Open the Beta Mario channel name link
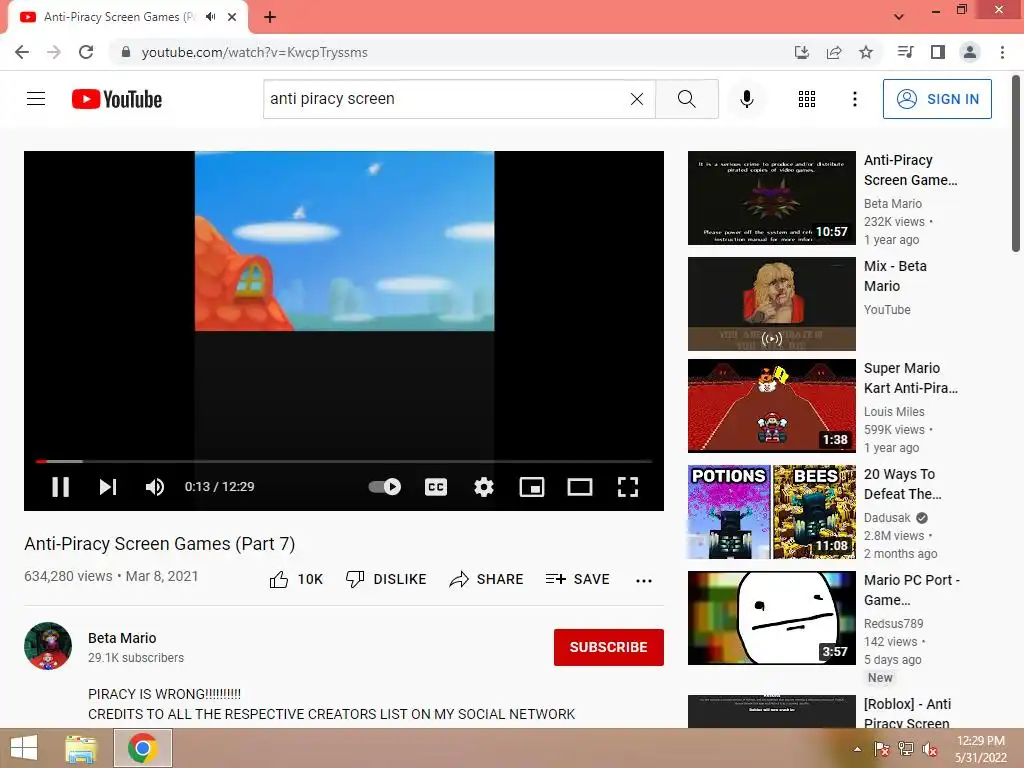 tap(122, 638)
